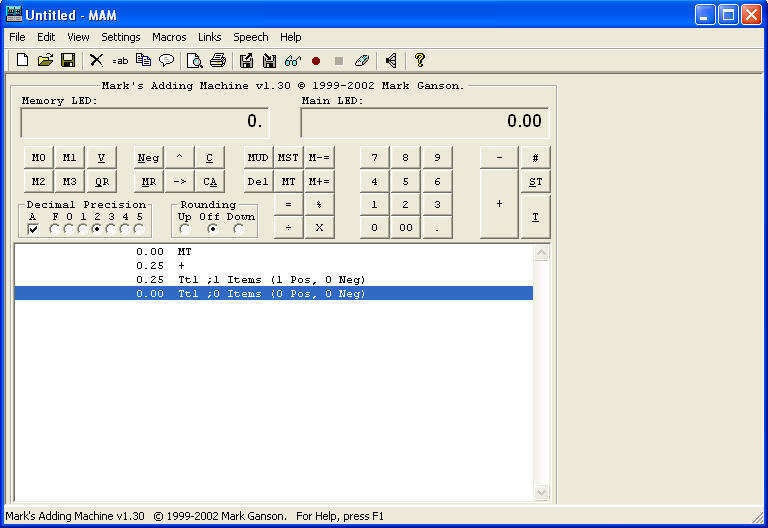
Task: Click the divide ÷ button
Action: point(288,228)
